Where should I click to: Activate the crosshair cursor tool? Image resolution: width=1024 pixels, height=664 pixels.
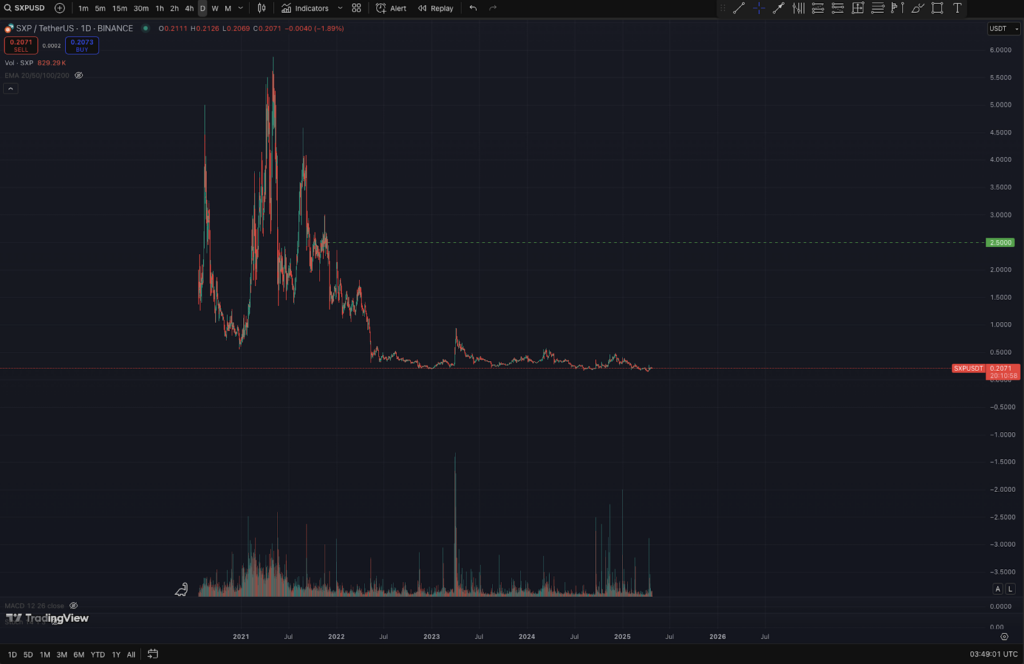pyautogui.click(x=759, y=8)
